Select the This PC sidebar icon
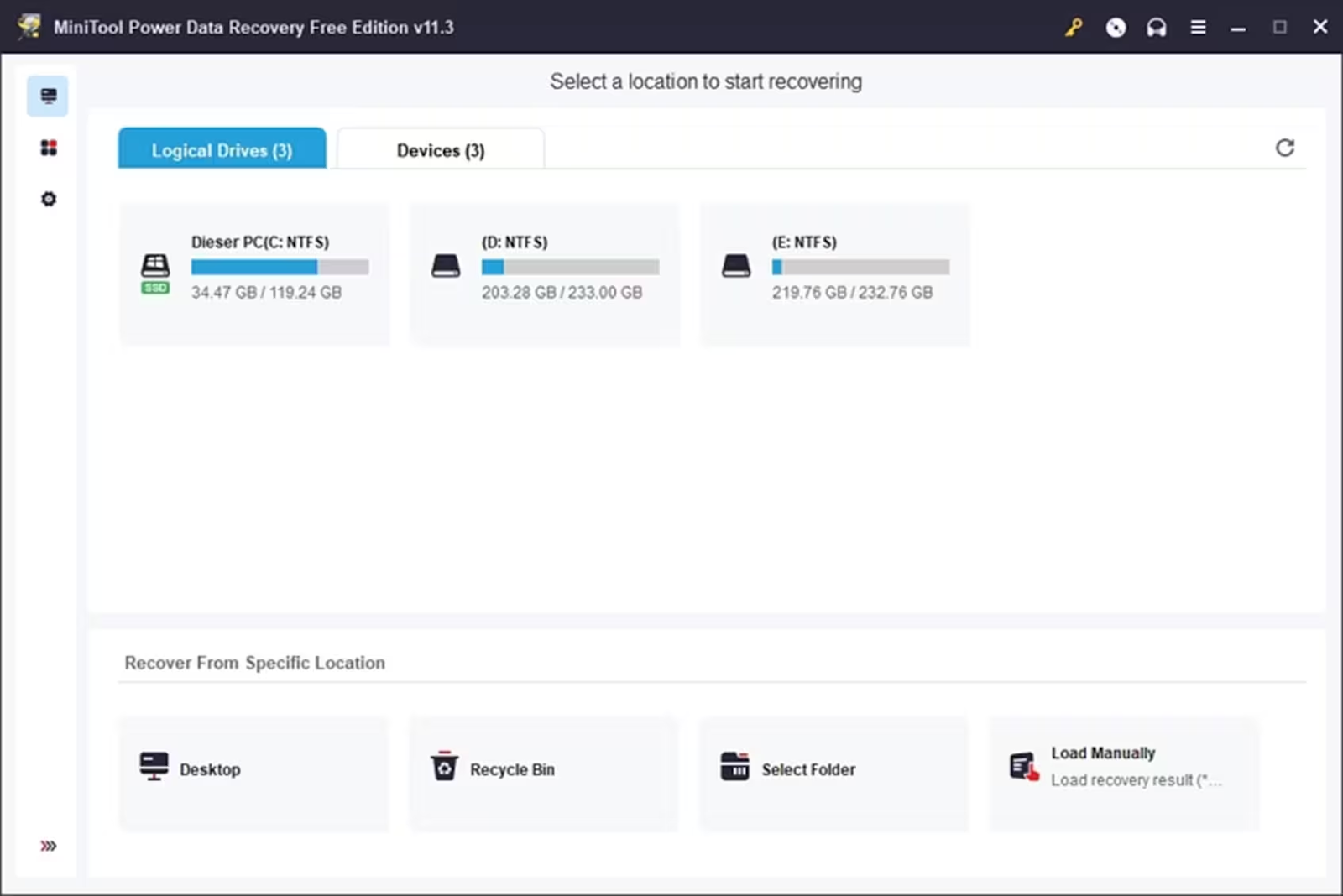 (48, 96)
